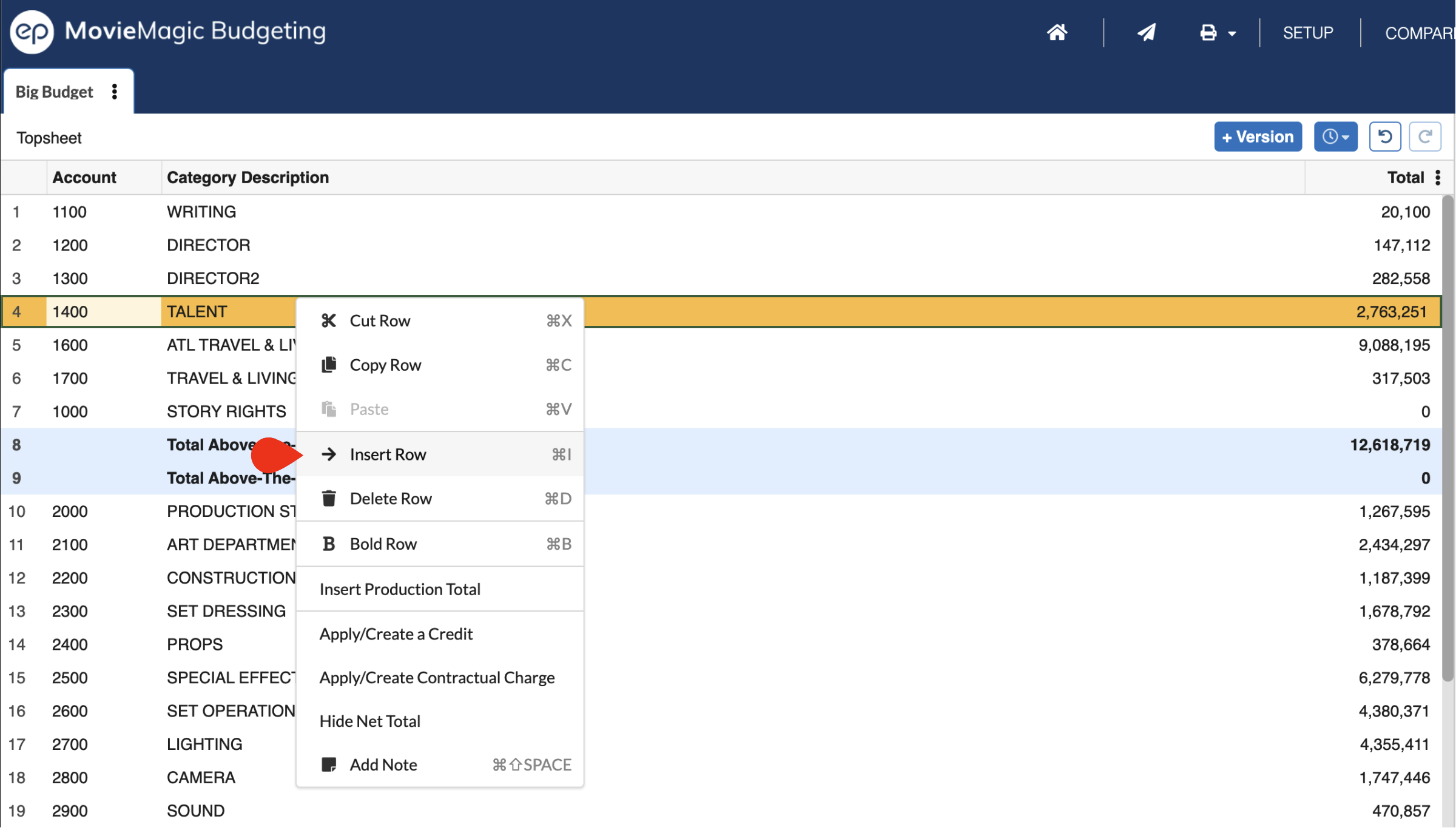Image resolution: width=1456 pixels, height=830 pixels.
Task: Click Delete Row trash option
Action: (x=391, y=499)
